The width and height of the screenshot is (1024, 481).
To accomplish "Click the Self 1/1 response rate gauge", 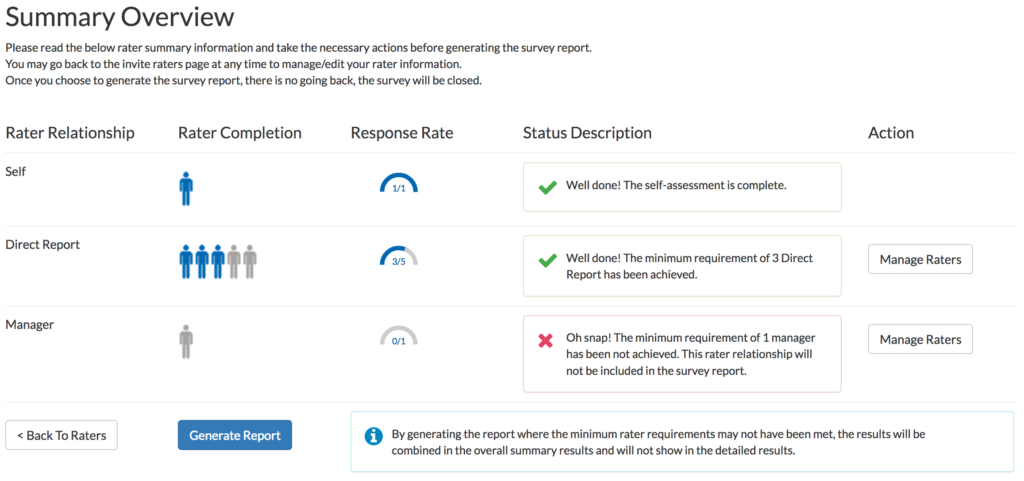I will (x=398, y=184).
